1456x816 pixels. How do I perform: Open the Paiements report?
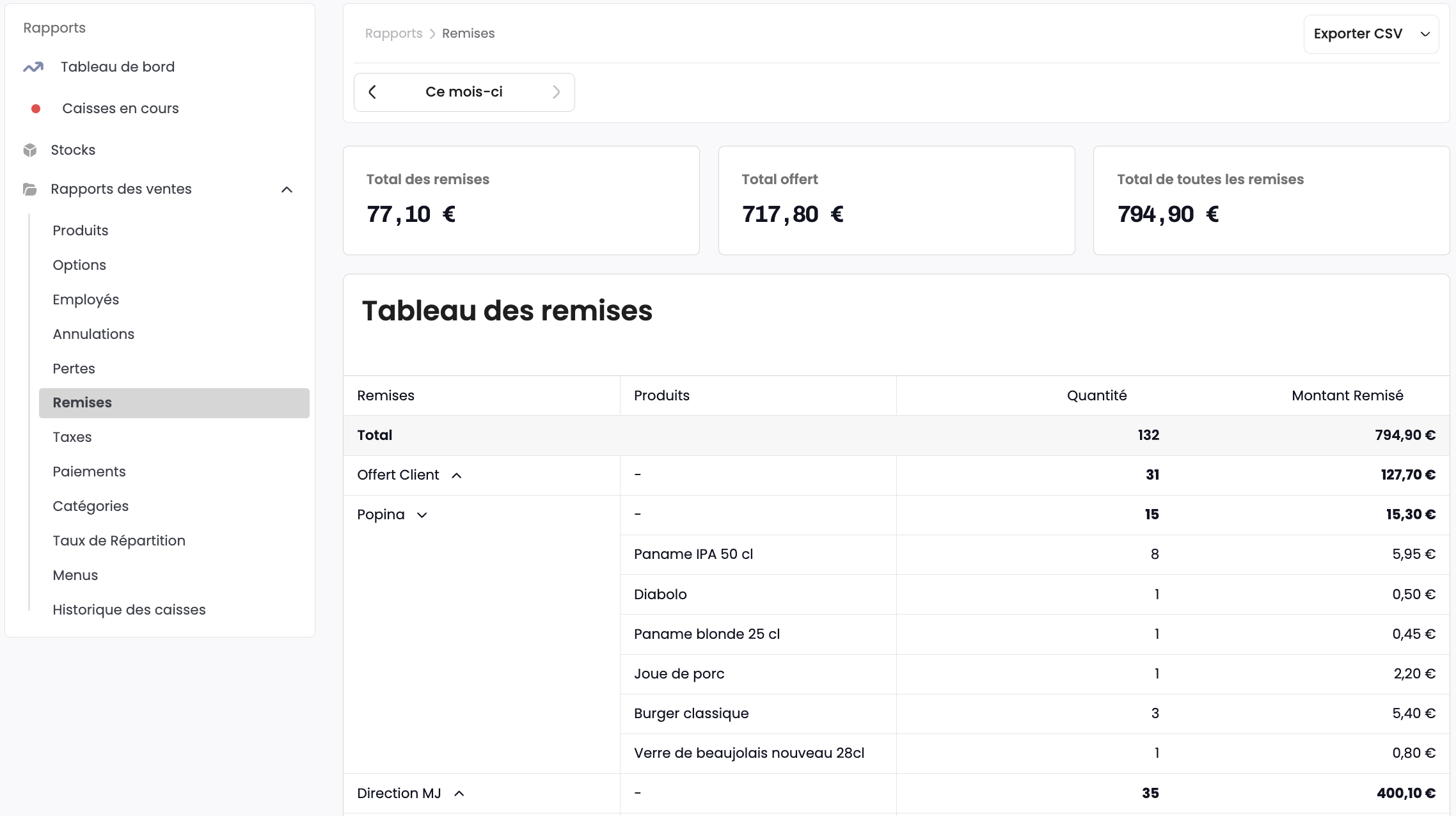tap(89, 471)
